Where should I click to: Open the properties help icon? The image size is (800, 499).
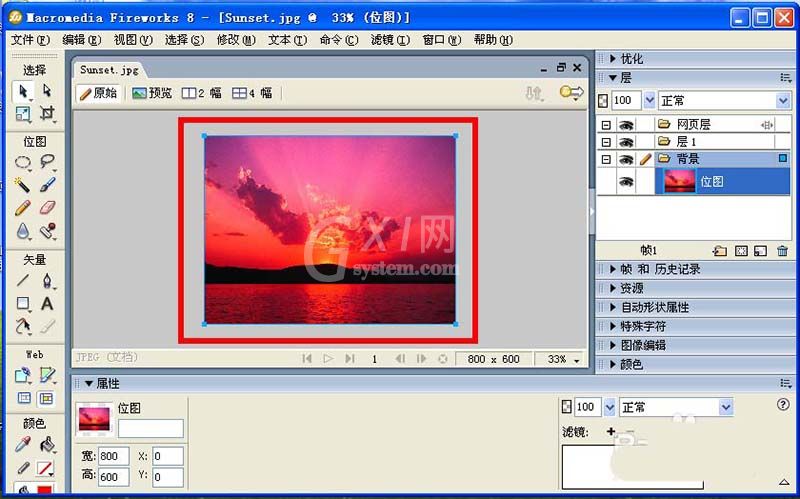pyautogui.click(x=783, y=405)
